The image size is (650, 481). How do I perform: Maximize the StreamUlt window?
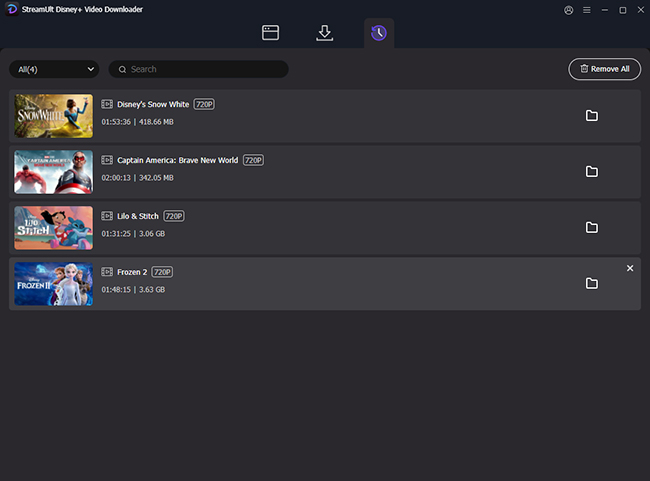pos(623,10)
